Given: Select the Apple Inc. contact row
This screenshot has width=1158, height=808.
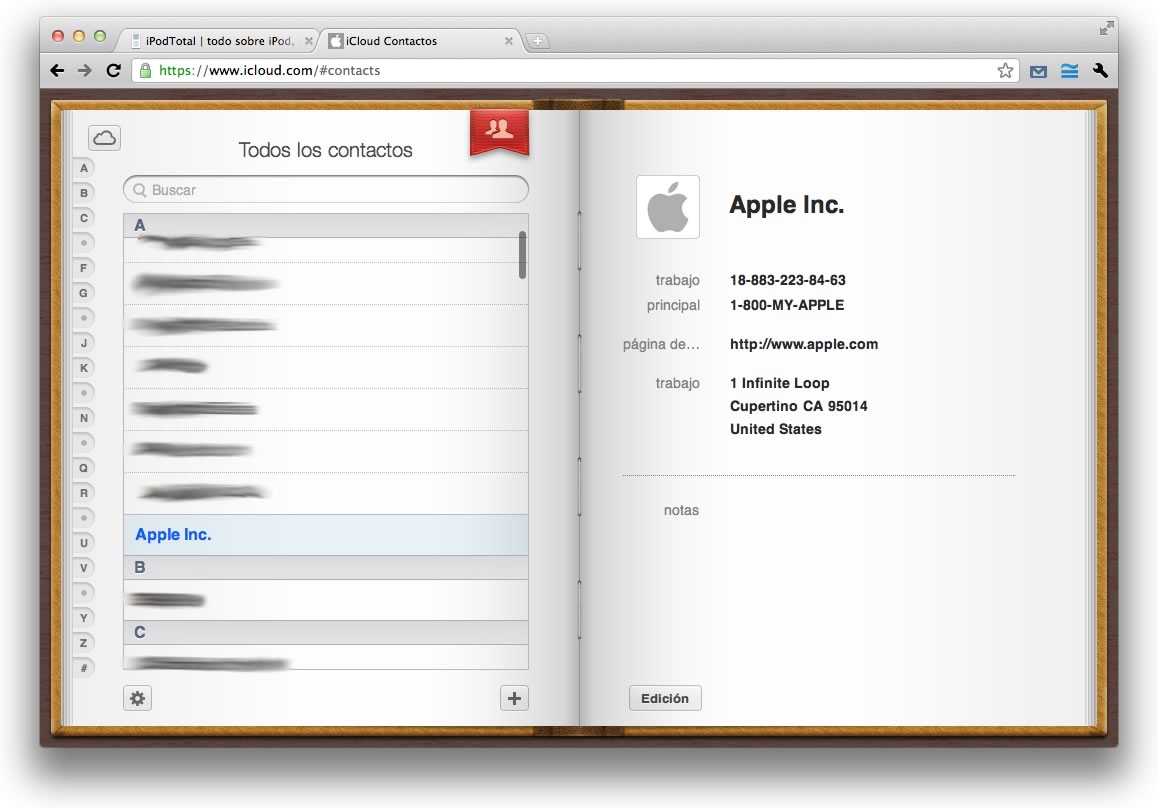Looking at the screenshot, I should [326, 535].
